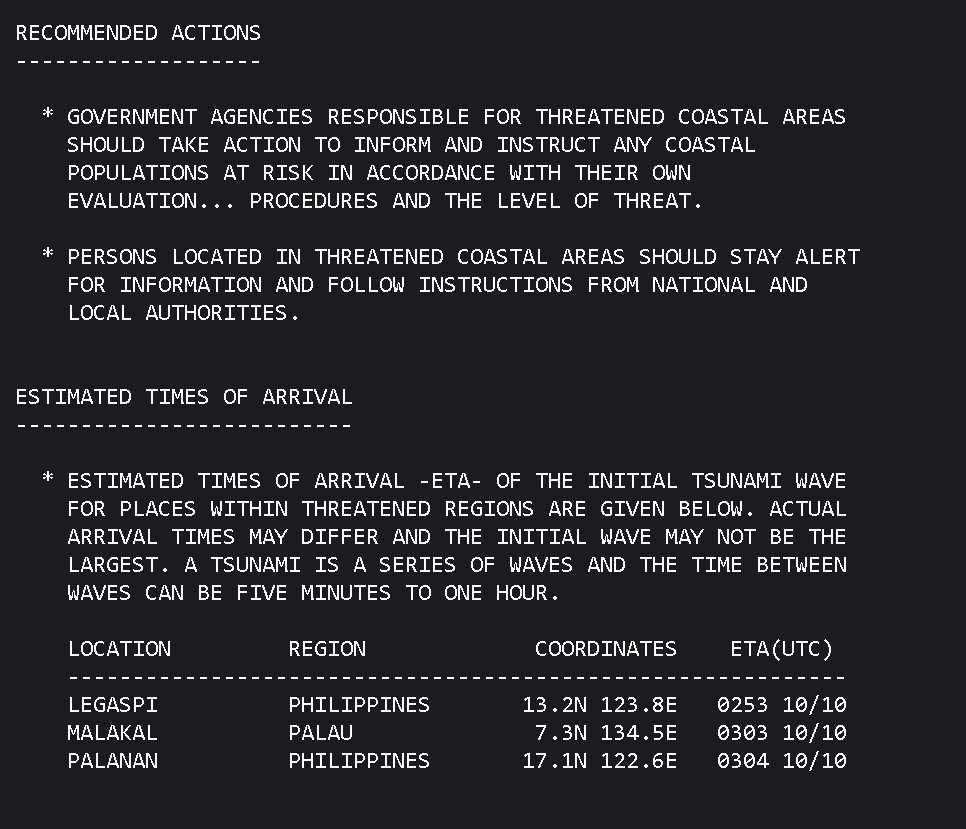Click the RECOMMENDED ACTIONS heading
Viewport: 966px width, 829px height.
[138, 33]
